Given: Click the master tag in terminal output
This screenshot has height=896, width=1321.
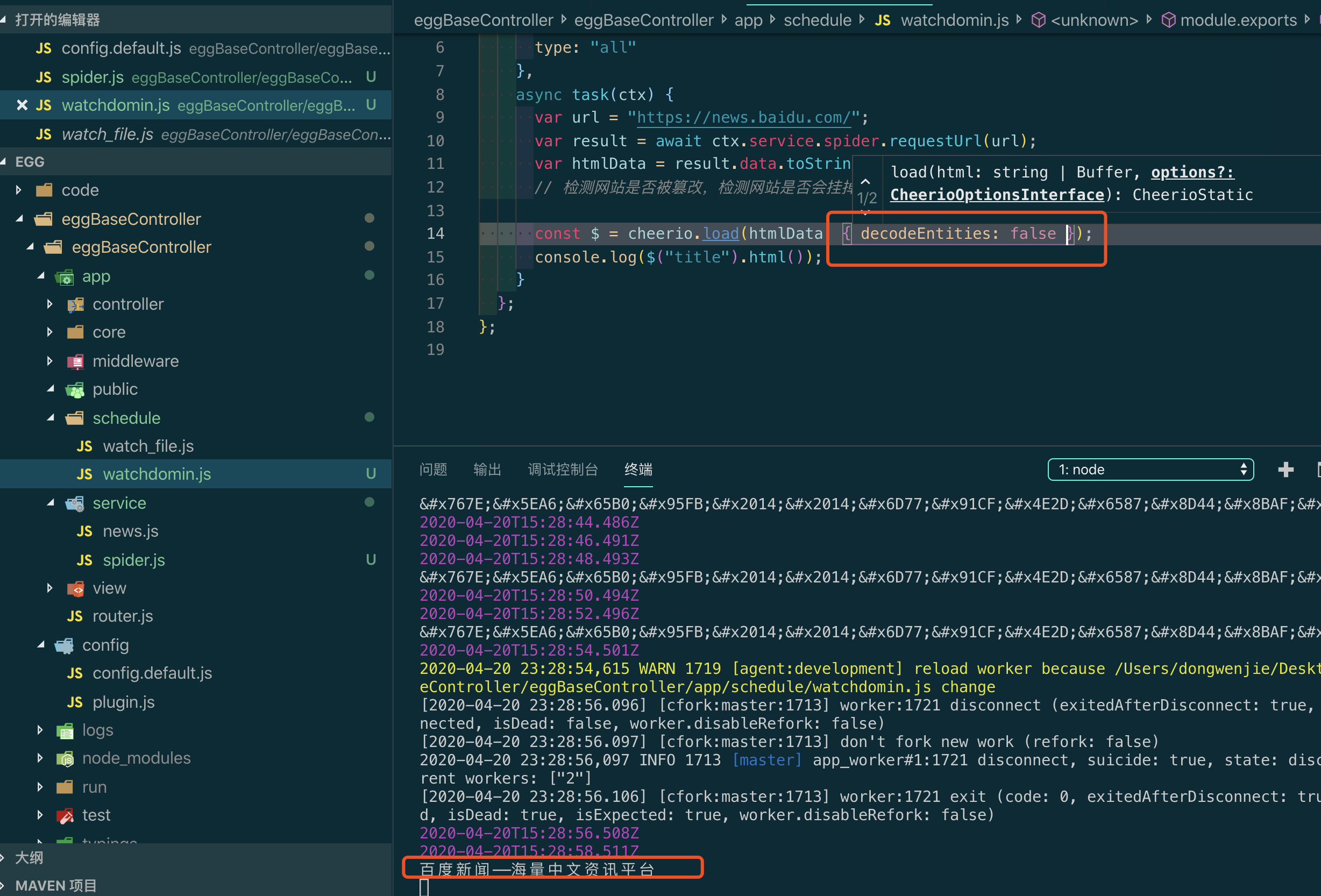Looking at the screenshot, I should [x=767, y=760].
